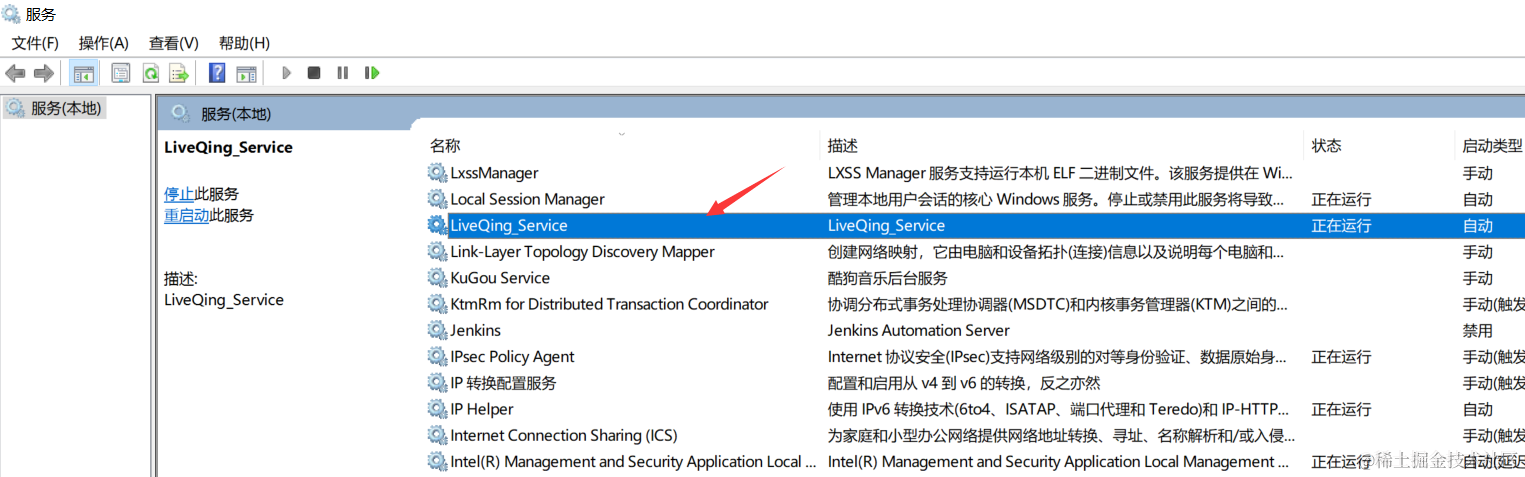1525x477 pixels.
Task: Click the gear icon beside Intel(R) Management and Security
Action: 437,462
